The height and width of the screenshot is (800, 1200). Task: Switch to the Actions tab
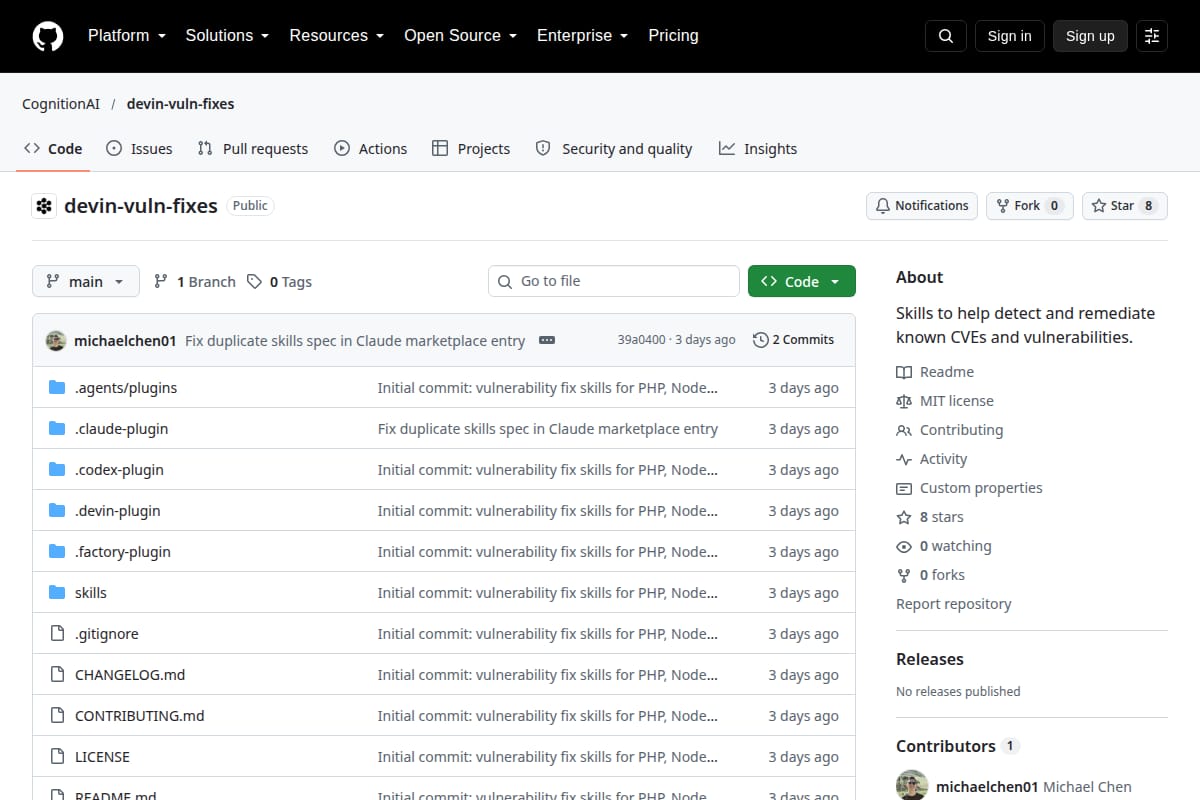pyautogui.click(x=371, y=149)
